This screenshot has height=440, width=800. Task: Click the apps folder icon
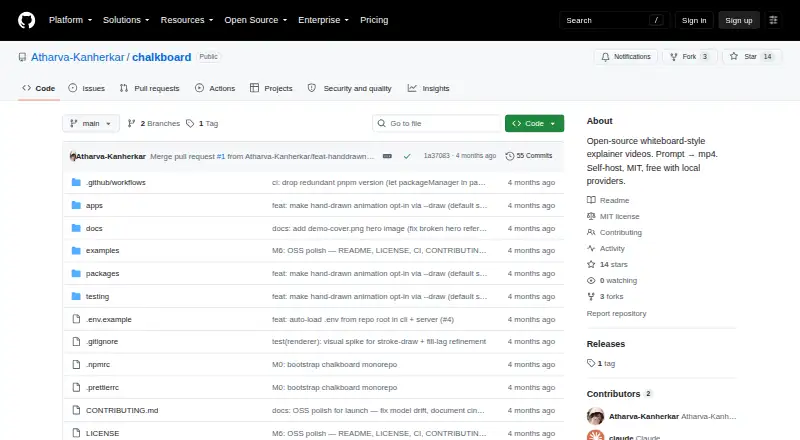pos(76,205)
